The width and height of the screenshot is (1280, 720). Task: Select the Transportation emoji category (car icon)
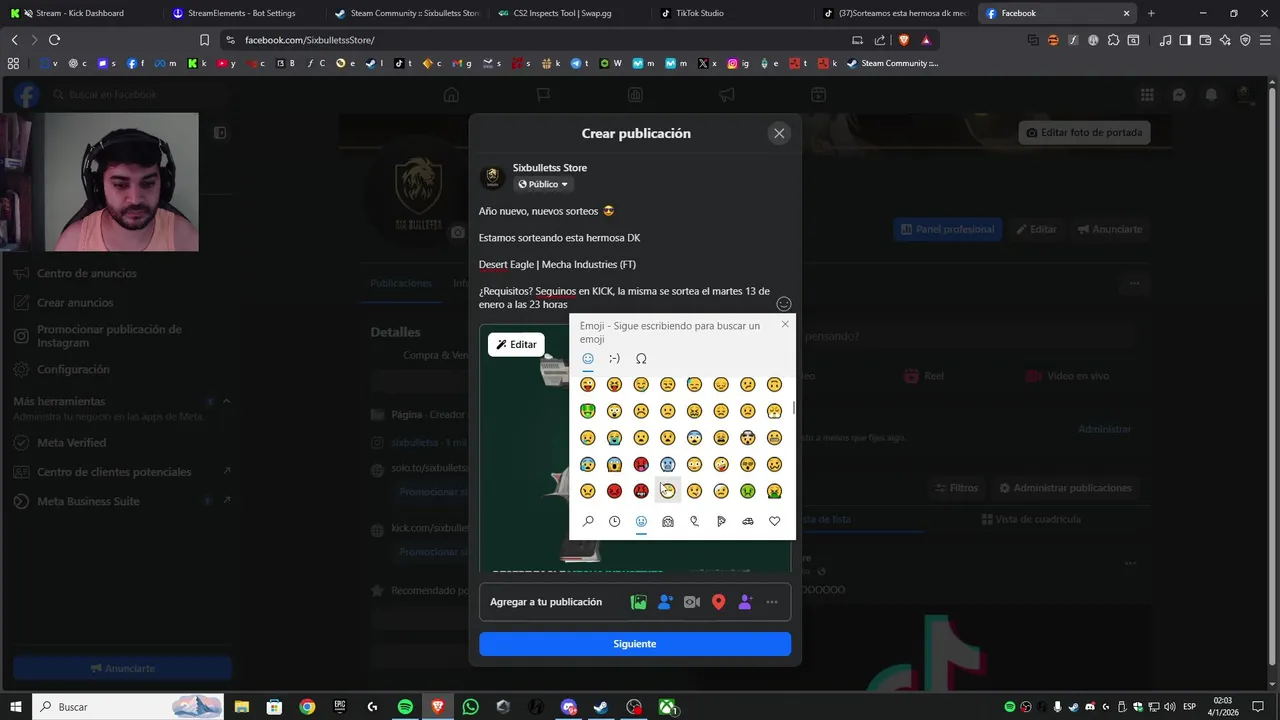pyautogui.click(x=748, y=521)
